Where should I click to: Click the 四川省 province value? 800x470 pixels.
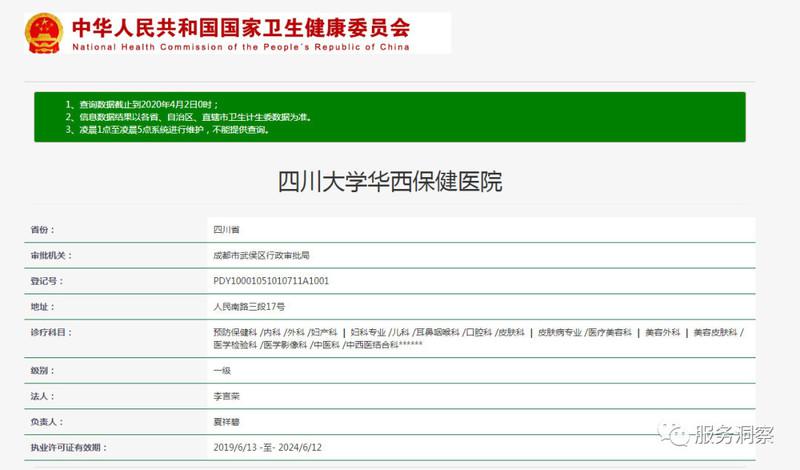point(227,230)
